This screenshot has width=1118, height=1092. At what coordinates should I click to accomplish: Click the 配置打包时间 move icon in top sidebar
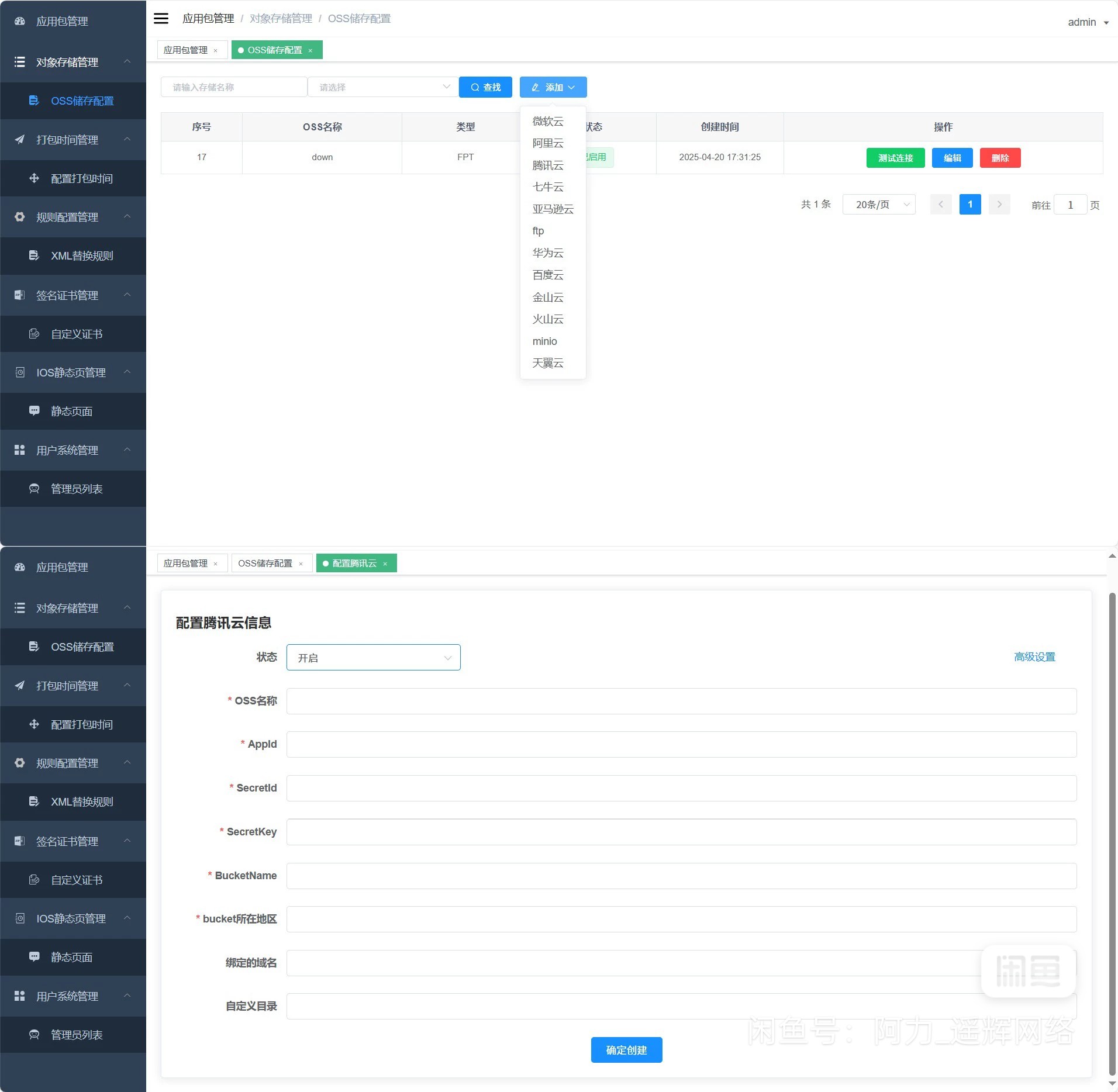[34, 178]
